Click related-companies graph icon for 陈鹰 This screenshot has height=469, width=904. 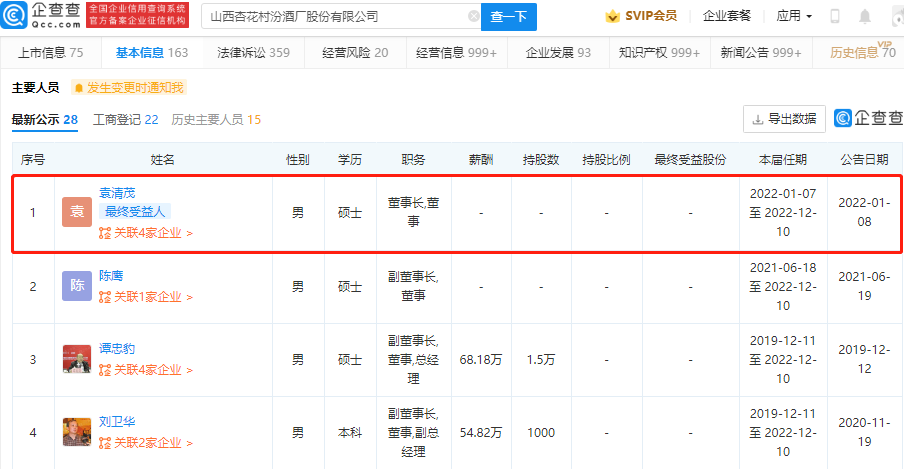point(104,297)
